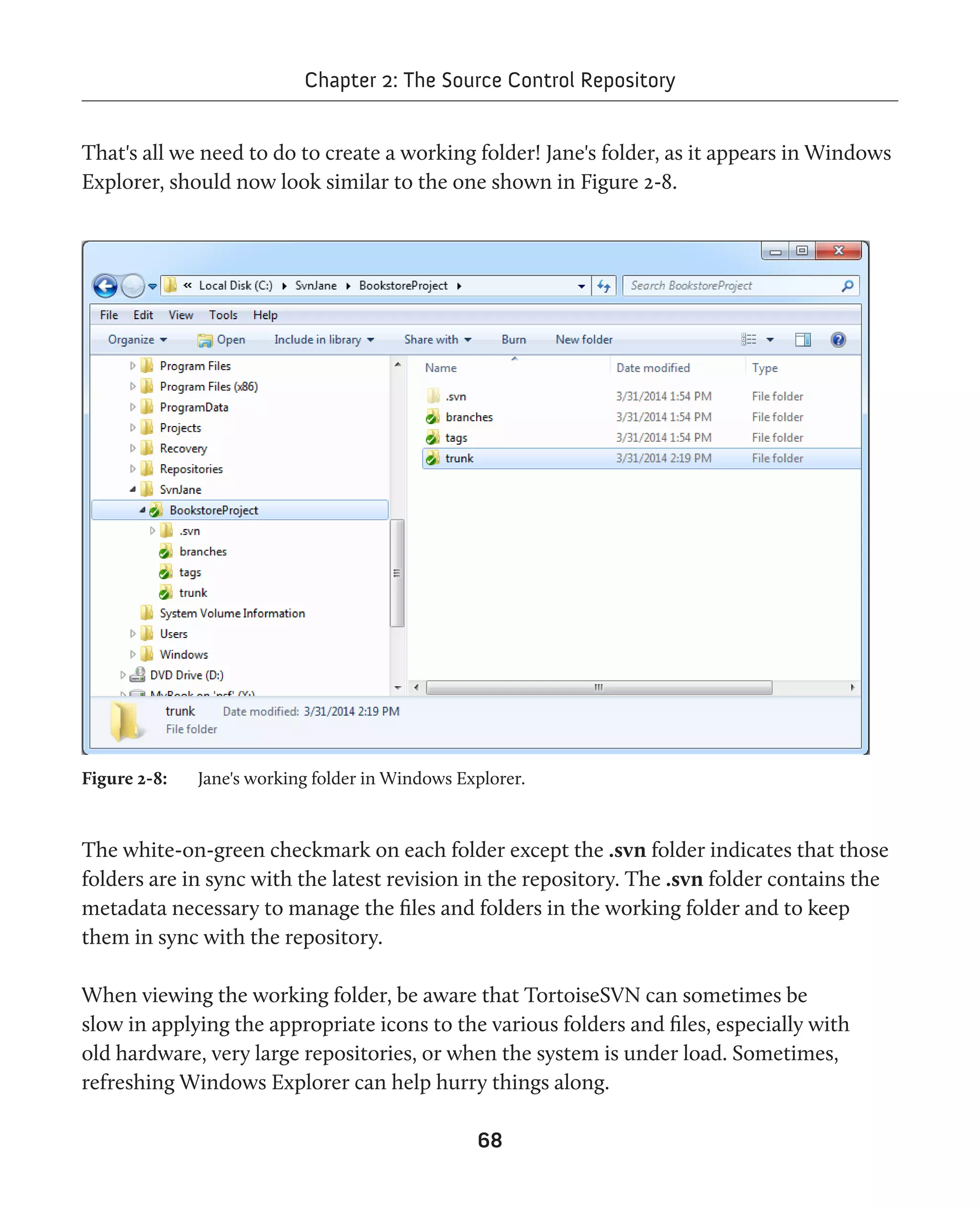This screenshot has height=1209, width=980.
Task: Expand the .svn node in the tree
Action: pos(153,531)
